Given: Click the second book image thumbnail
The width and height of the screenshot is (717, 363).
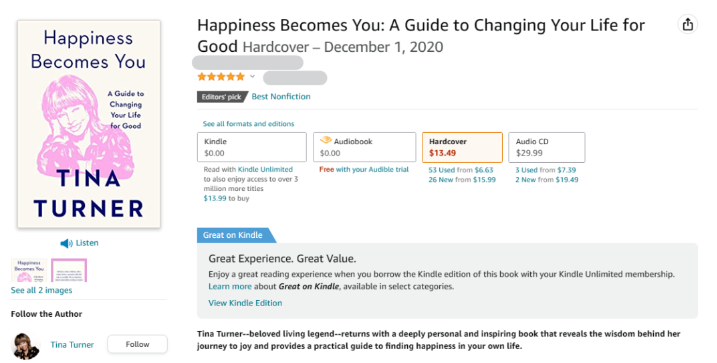Looking at the screenshot, I should (69, 270).
